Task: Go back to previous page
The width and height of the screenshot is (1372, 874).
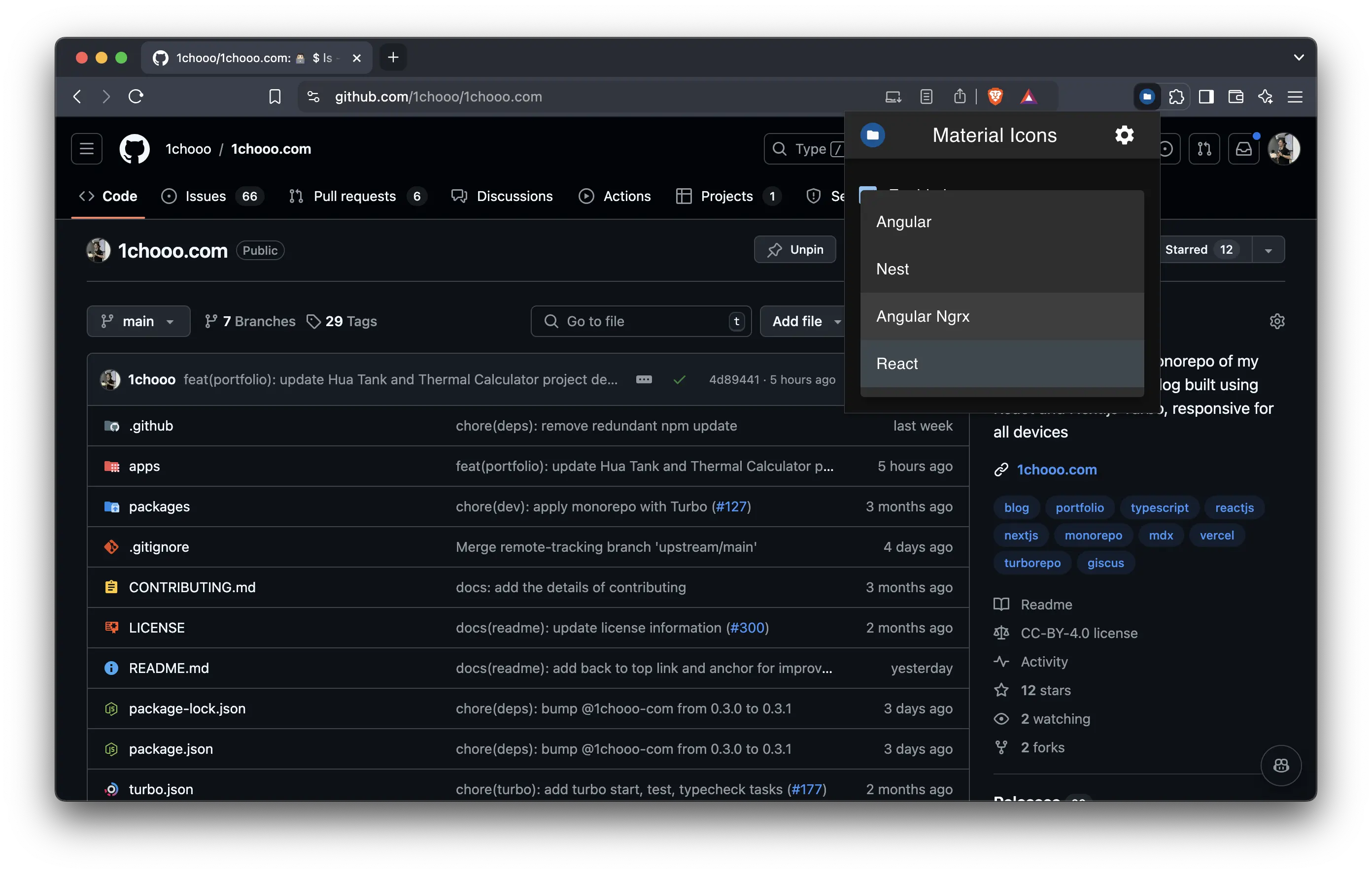Action: pos(77,97)
